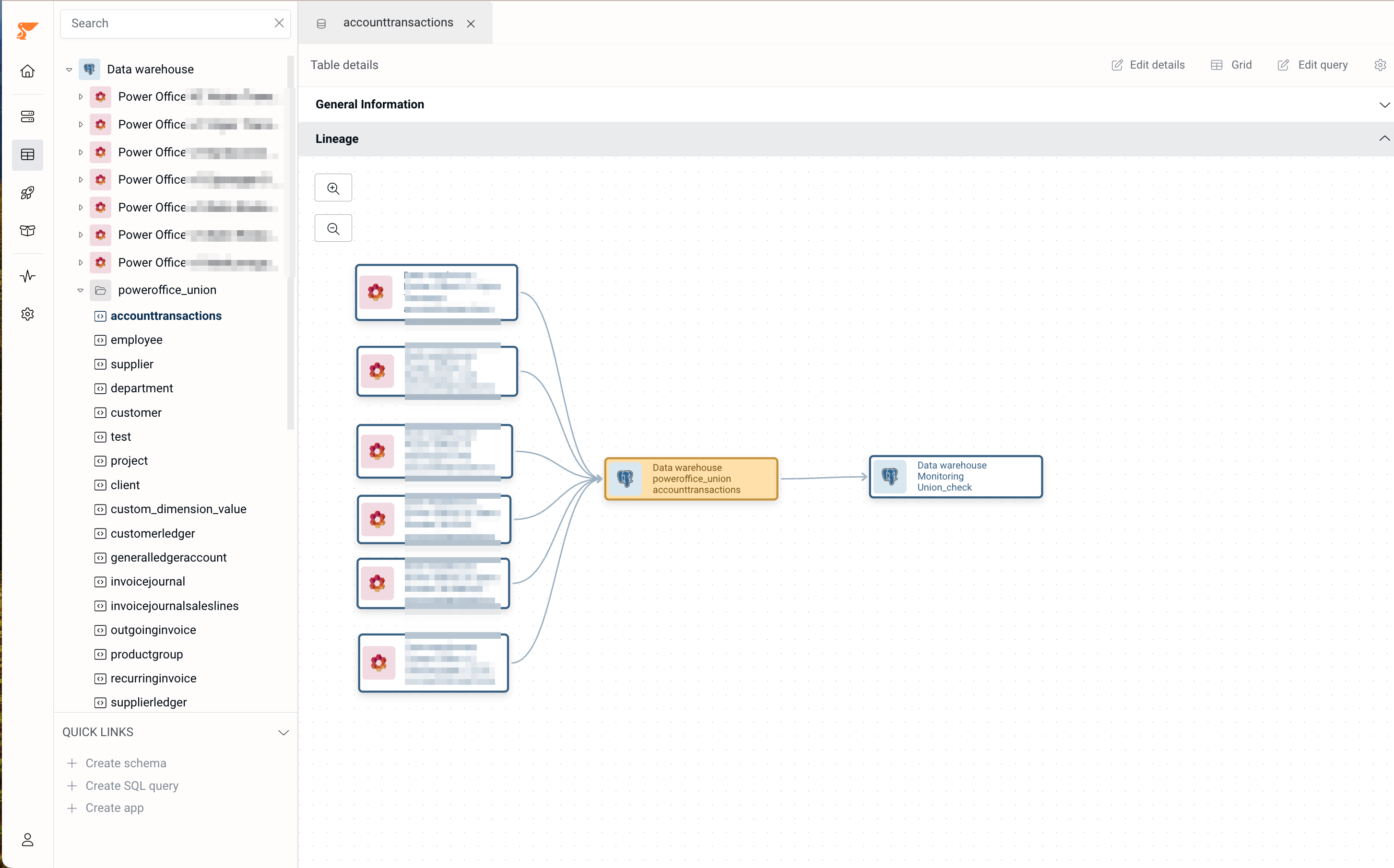Open Edit query
The height and width of the screenshot is (868, 1394).
(x=1312, y=65)
